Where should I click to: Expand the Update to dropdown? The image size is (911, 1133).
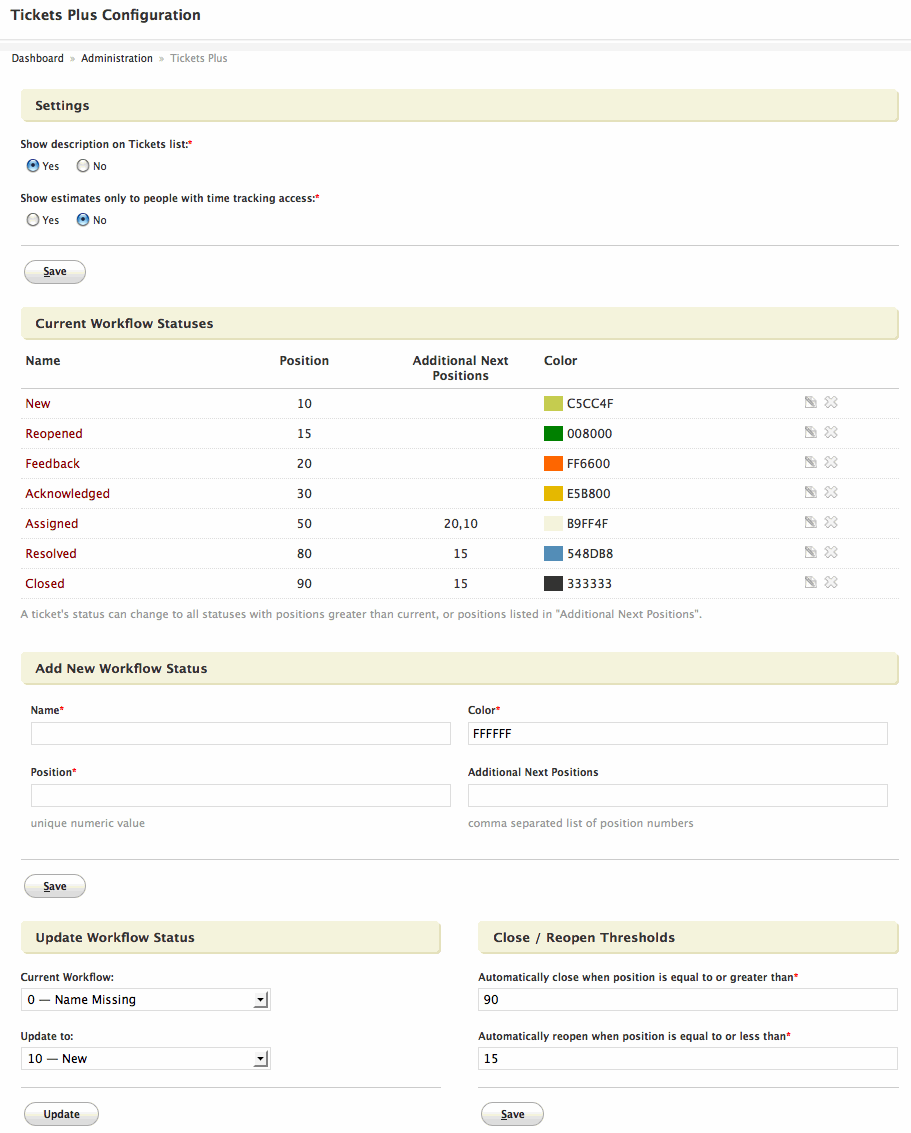coord(145,1059)
